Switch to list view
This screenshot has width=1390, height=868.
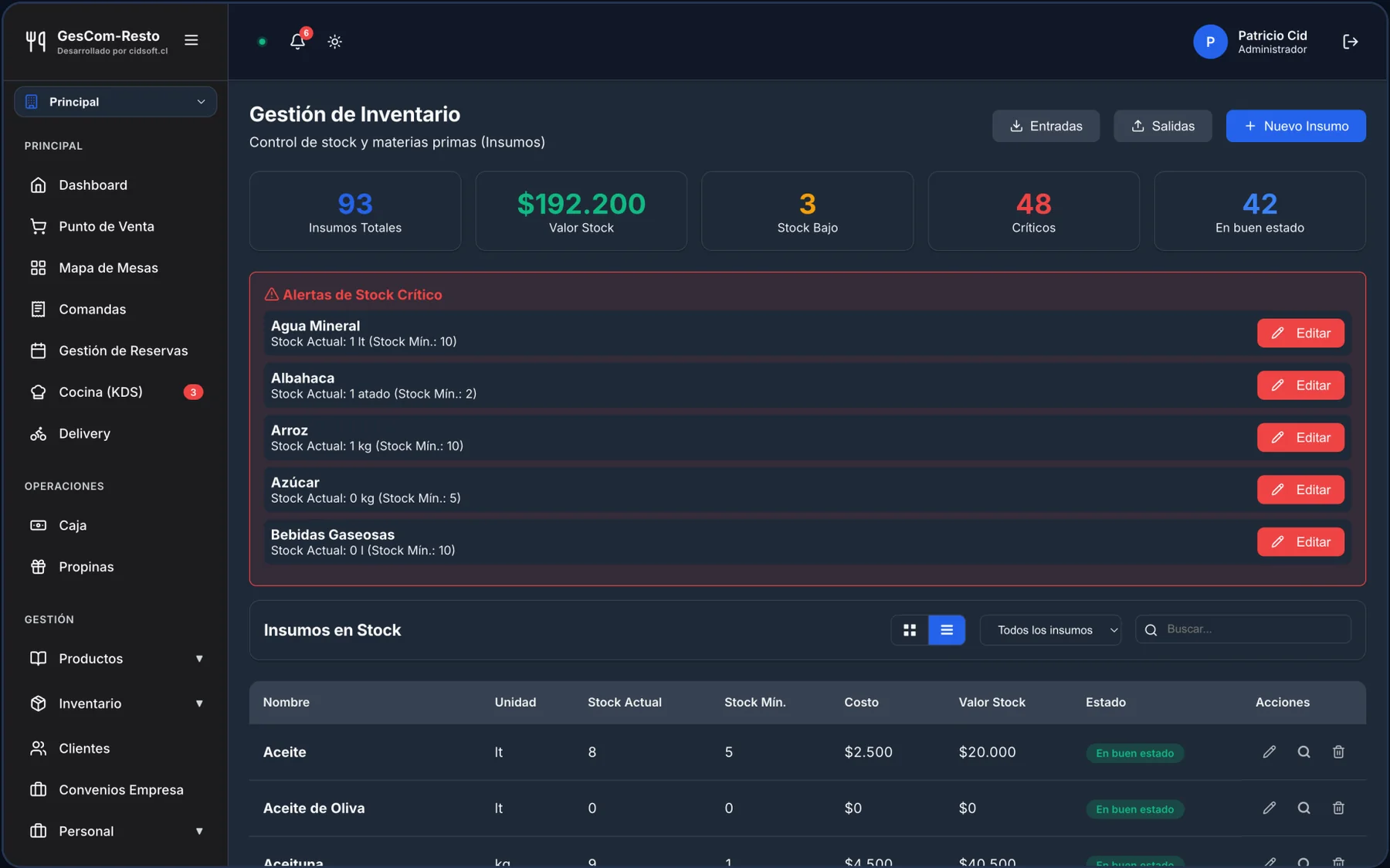[x=947, y=630]
